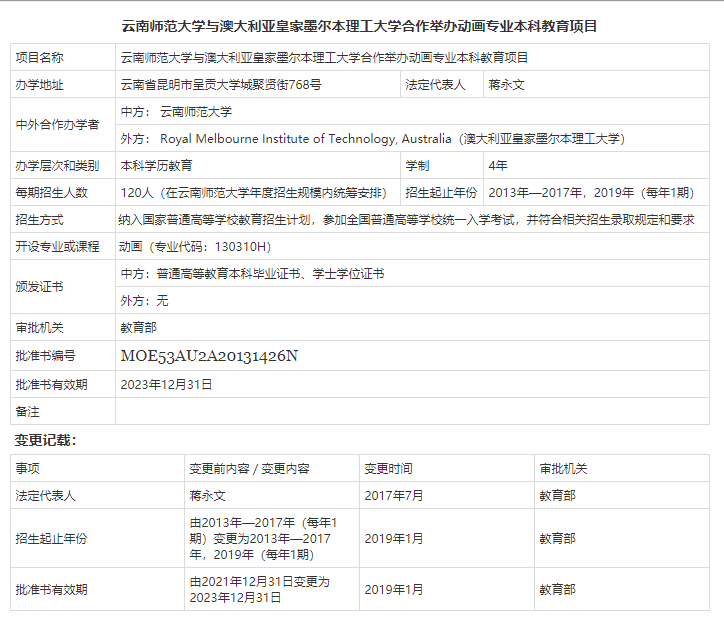This screenshot has height=621, width=724.
Task: Click the 本科学历教育 value
Action: point(157,165)
